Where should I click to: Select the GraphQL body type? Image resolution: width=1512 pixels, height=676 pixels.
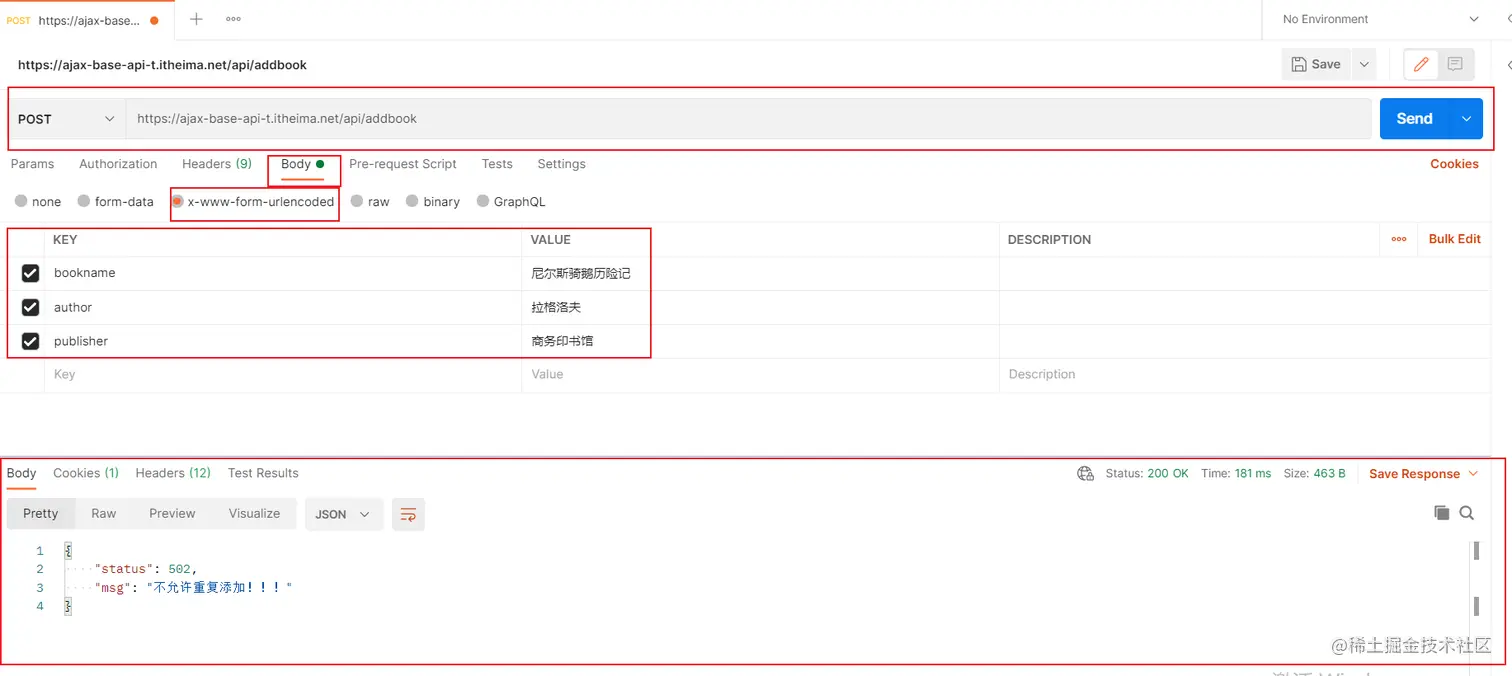[511, 201]
